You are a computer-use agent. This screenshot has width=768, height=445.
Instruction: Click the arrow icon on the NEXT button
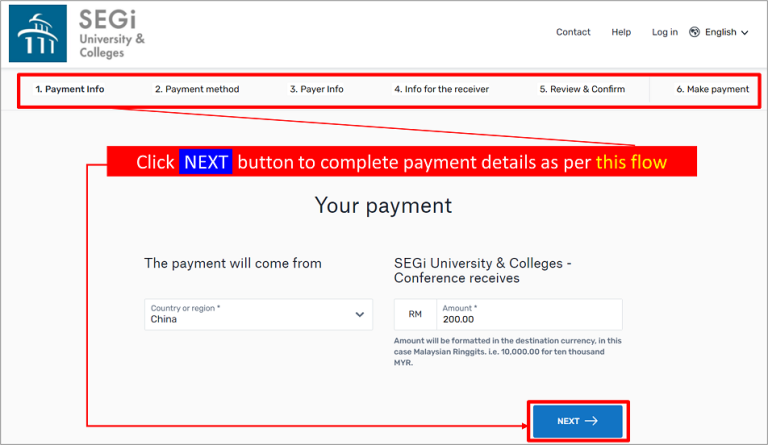[x=591, y=421]
